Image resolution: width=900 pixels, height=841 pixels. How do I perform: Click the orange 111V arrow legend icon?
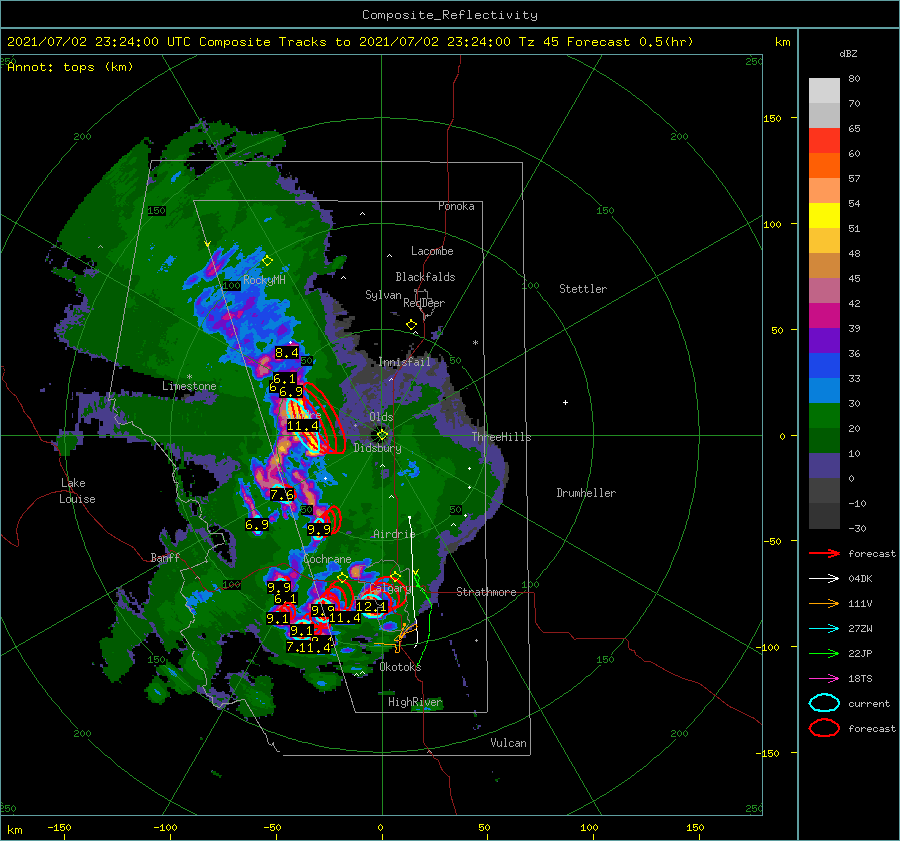coord(824,603)
